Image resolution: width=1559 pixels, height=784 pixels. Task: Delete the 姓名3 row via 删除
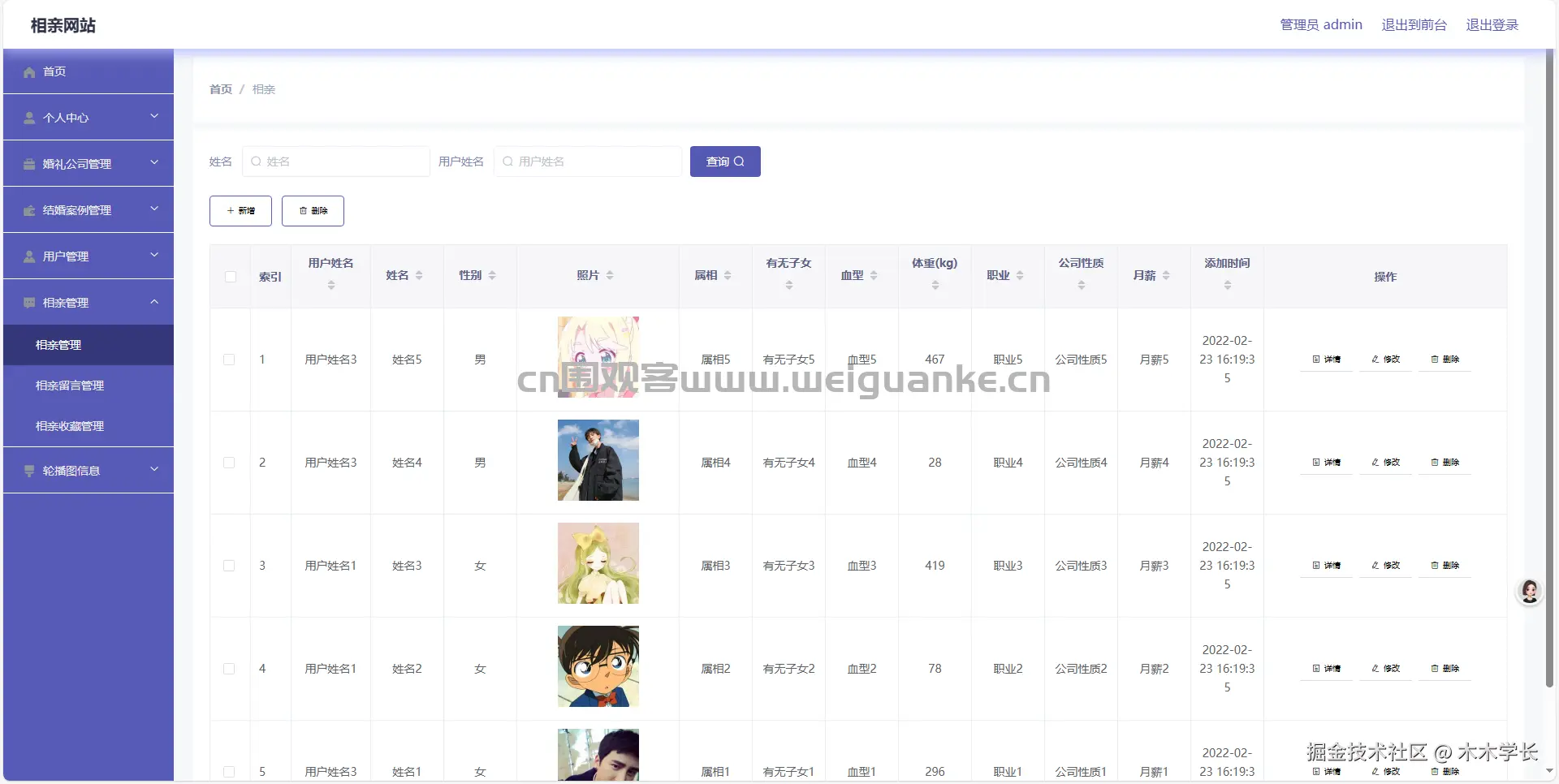point(1445,566)
